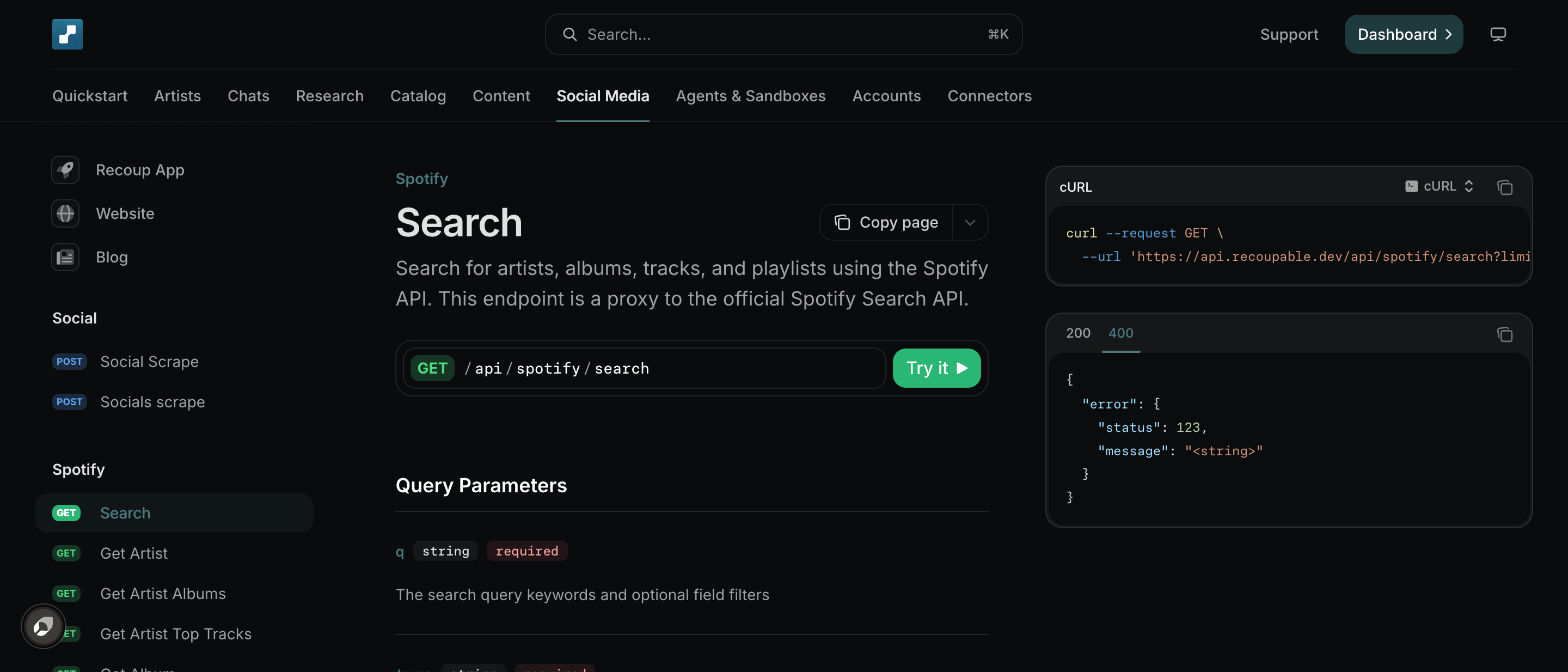The height and width of the screenshot is (672, 1568).
Task: Open the Copy page options dropdown arrow
Action: (x=970, y=222)
